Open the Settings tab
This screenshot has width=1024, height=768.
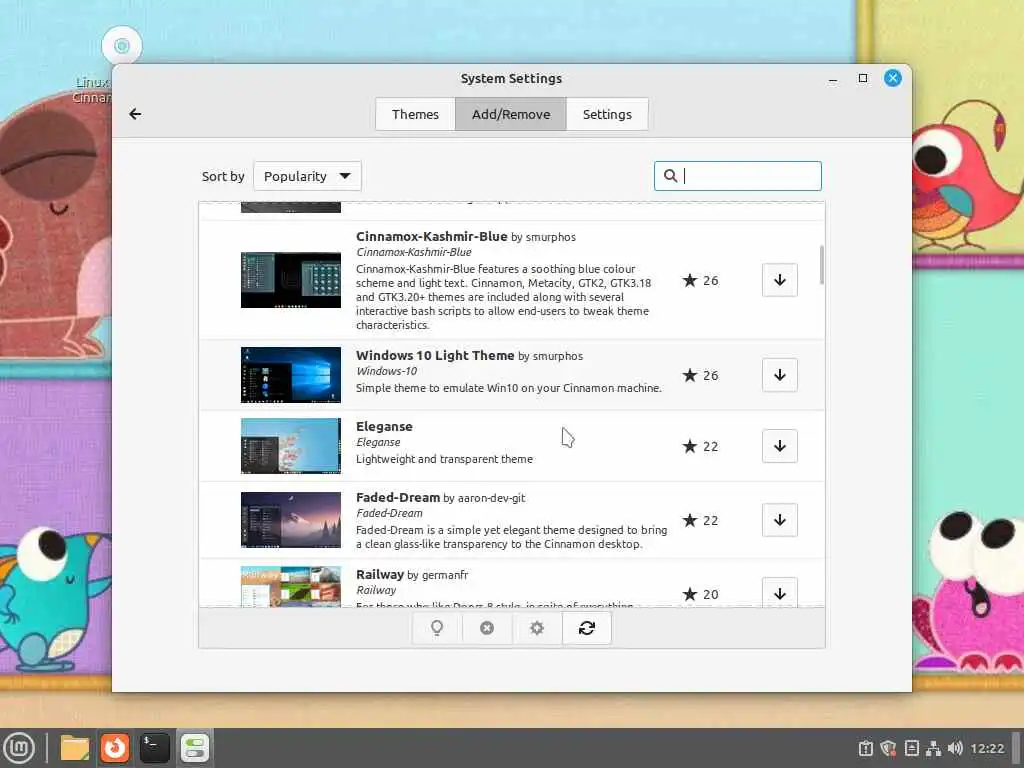[x=607, y=114]
